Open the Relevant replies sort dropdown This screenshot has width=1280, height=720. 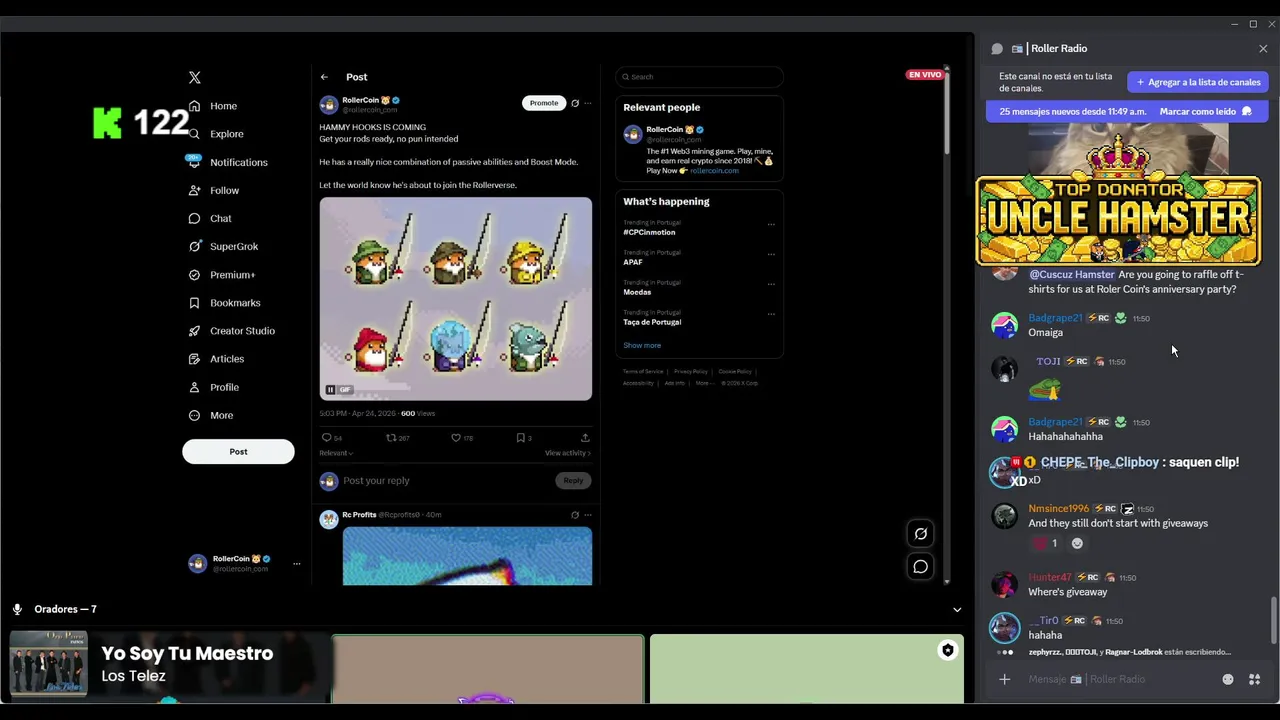[x=336, y=453]
